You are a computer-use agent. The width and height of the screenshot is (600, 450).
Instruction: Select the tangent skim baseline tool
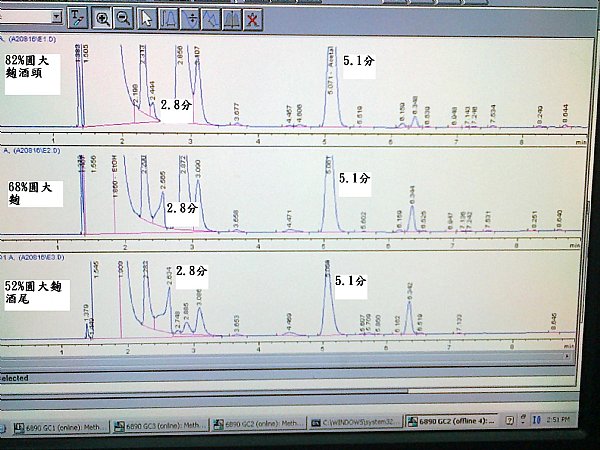point(211,19)
